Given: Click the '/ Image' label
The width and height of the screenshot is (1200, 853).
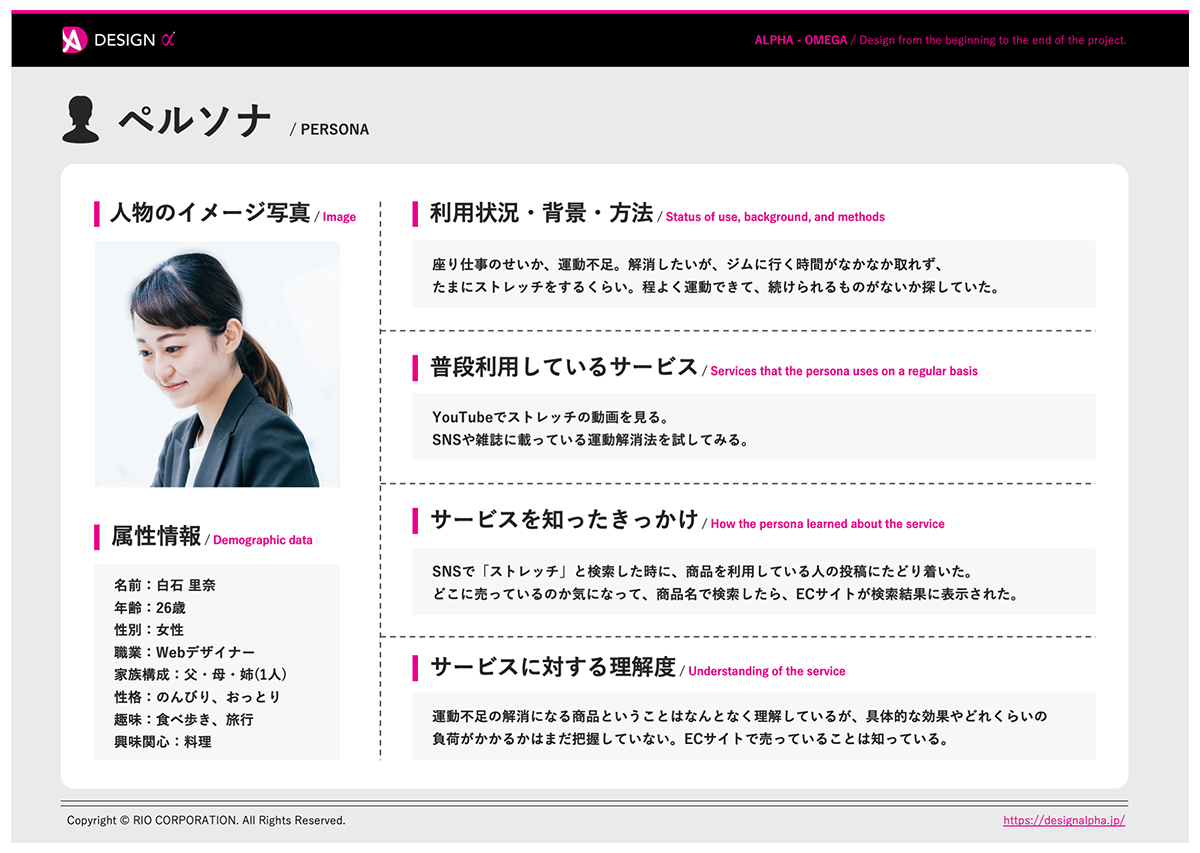Looking at the screenshot, I should pyautogui.click(x=335, y=217).
